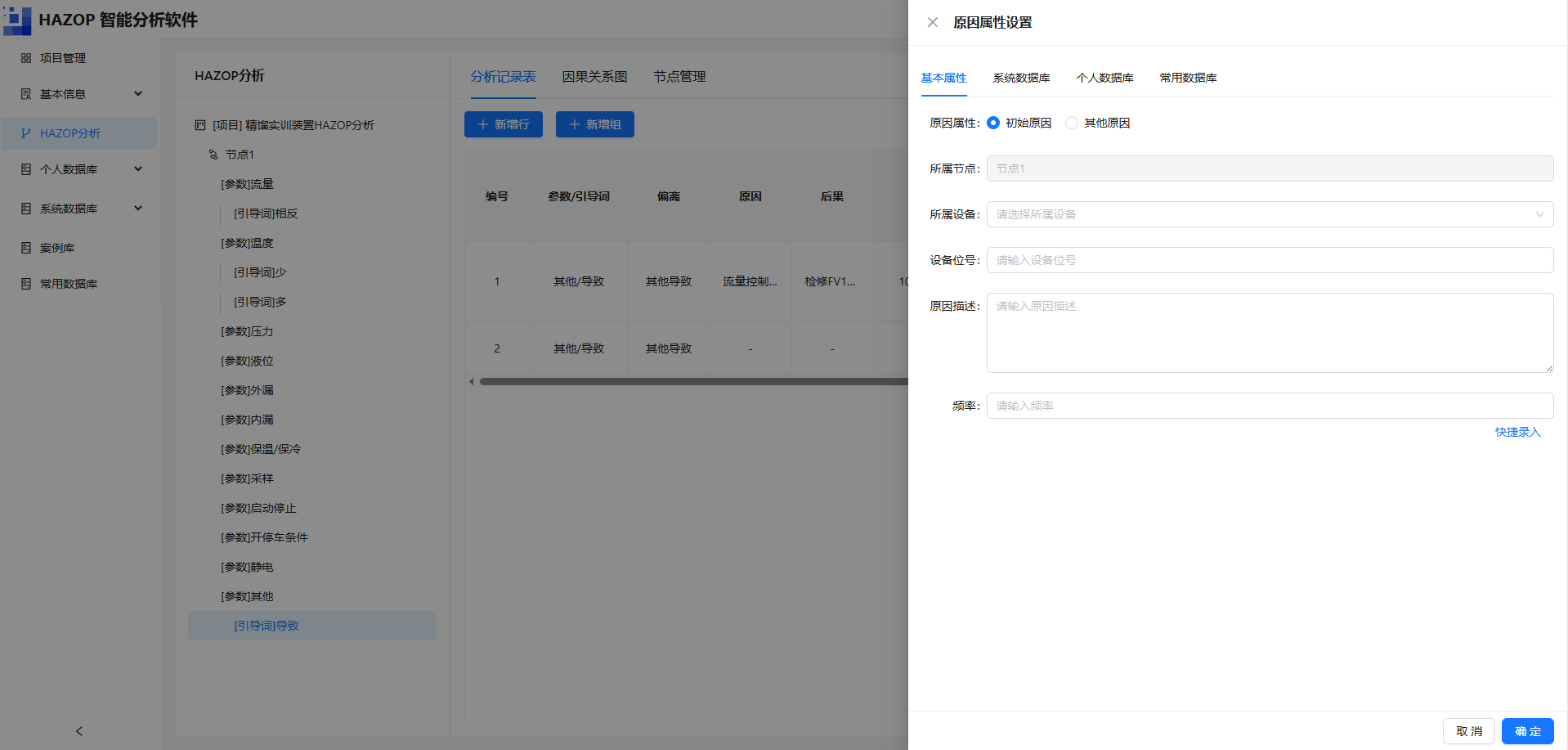
Task: Click the project icon beside 精馏实训装置HAZOP分析
Action: coord(200,125)
